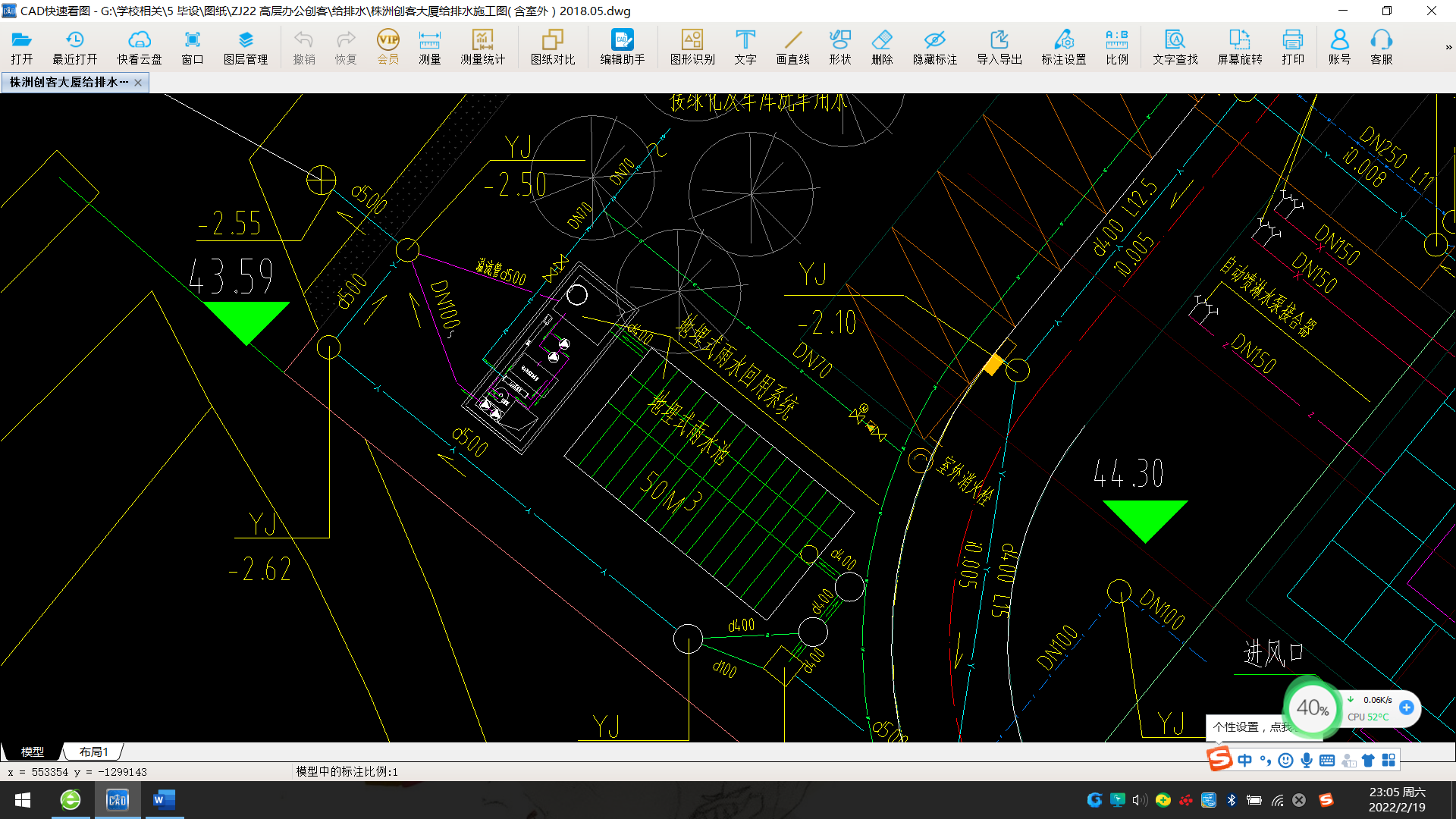Switch to the 布局1 layout tab

[x=94, y=752]
